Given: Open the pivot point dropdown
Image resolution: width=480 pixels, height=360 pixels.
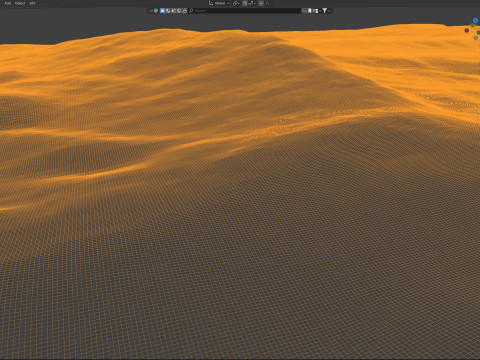Looking at the screenshot, I should pos(236,3).
